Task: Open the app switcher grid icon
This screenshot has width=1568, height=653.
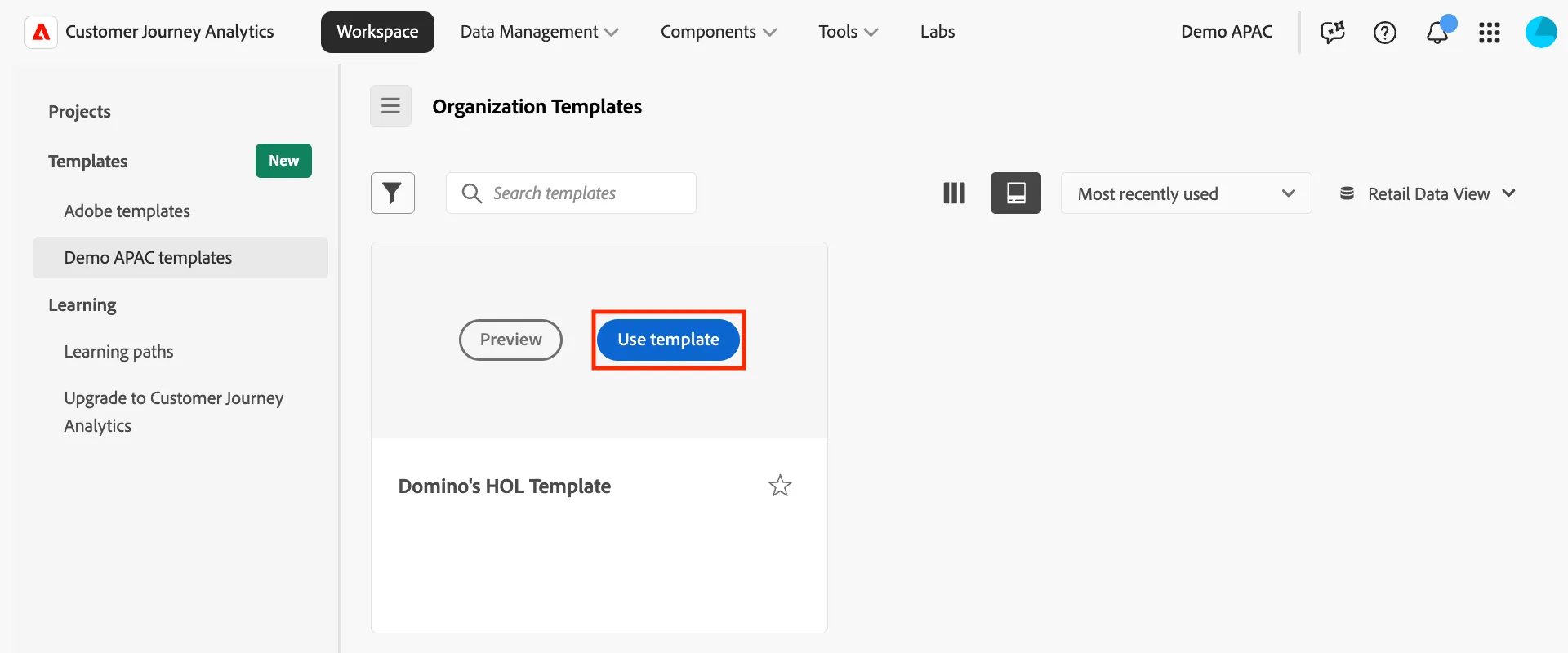Action: click(1490, 33)
